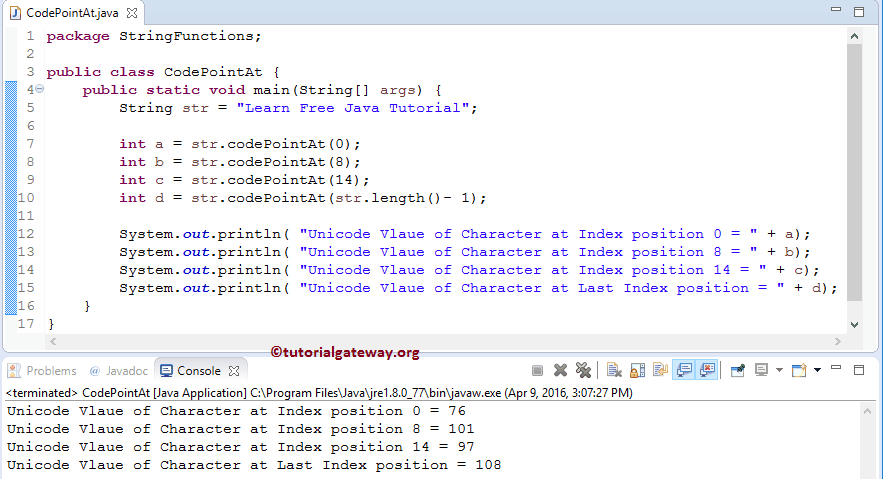Toggle the Scroll Lock console icon
This screenshot has width=883, height=479.
pos(637,370)
